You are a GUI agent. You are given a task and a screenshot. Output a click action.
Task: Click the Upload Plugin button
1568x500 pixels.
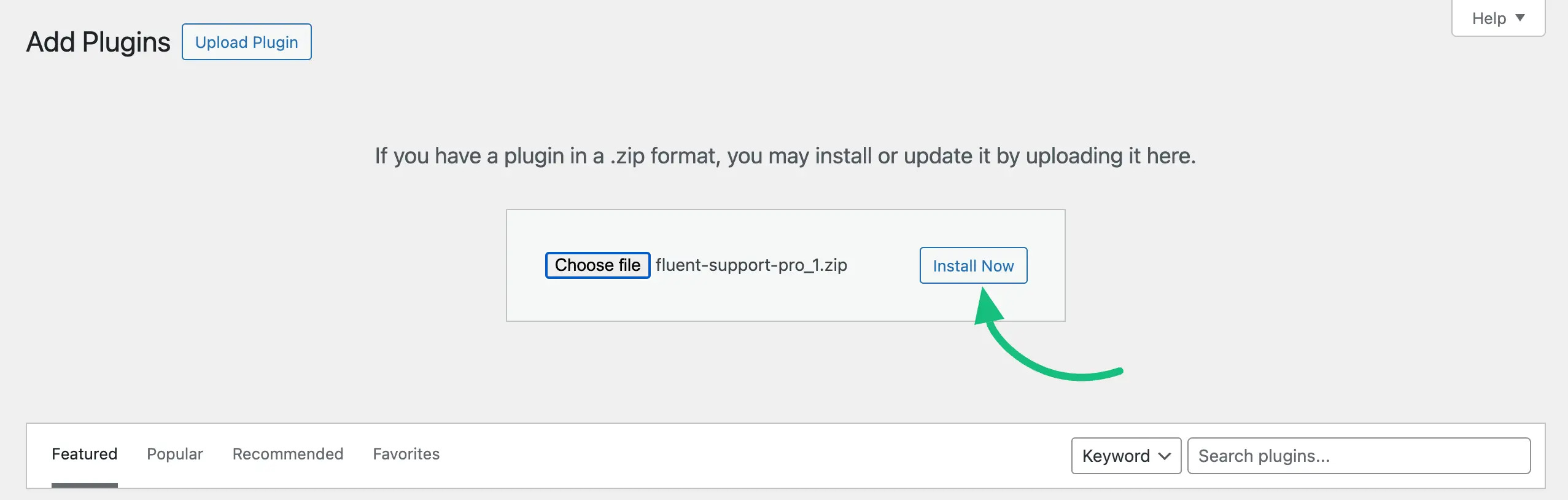coord(247,42)
